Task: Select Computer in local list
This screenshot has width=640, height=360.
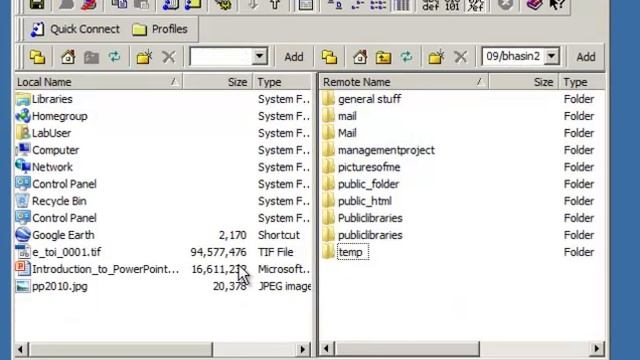Action: 56,150
